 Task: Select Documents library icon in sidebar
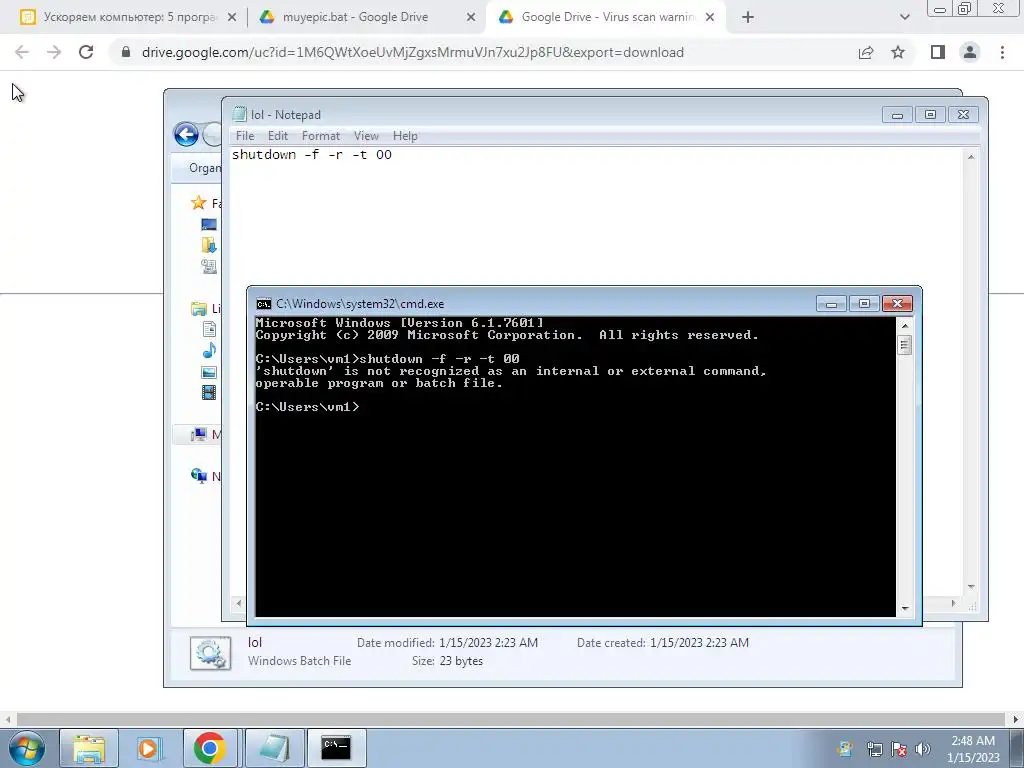pyautogui.click(x=209, y=329)
